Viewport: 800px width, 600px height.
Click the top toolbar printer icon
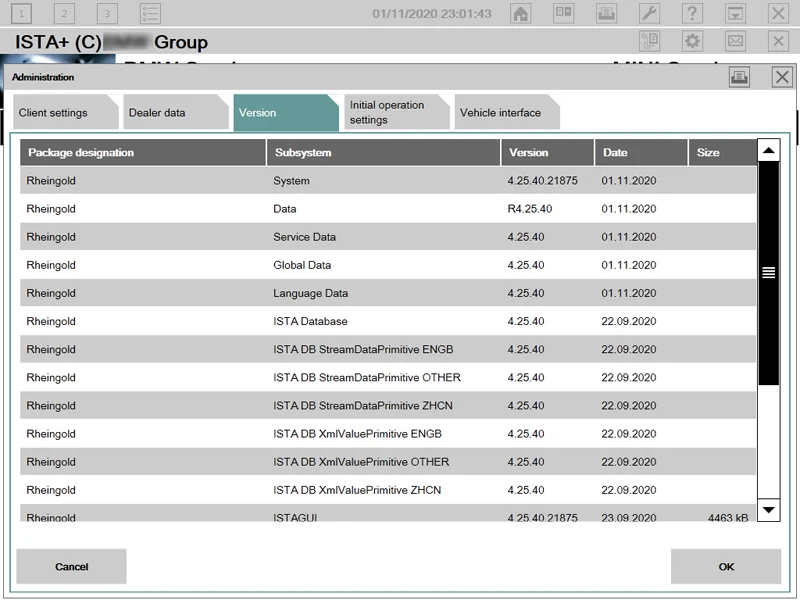point(606,13)
